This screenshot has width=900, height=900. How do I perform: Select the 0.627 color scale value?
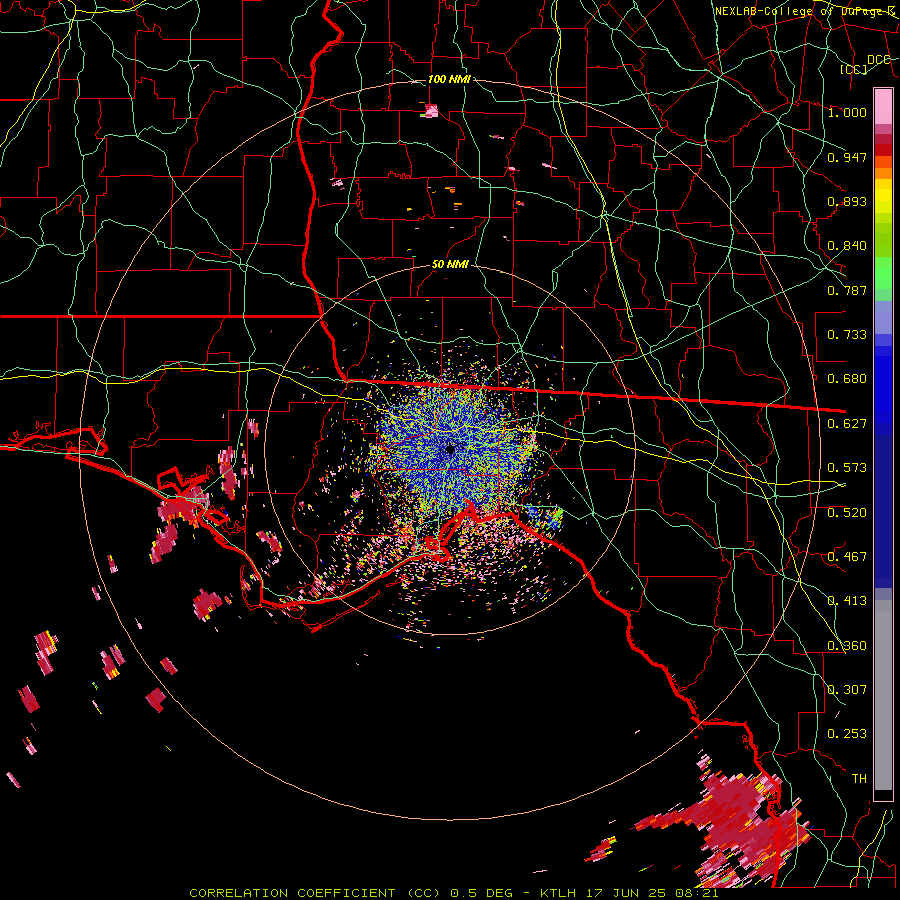847,424
